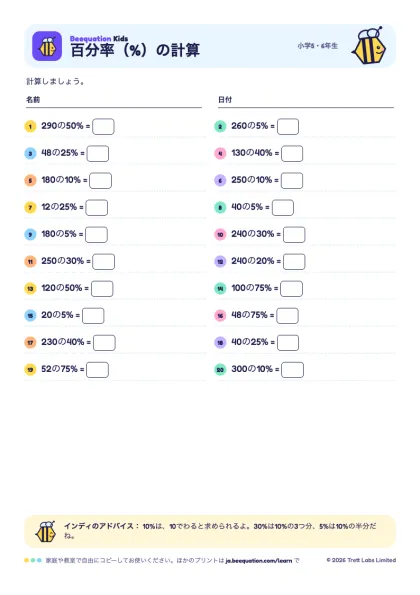Click the small bee icon beside インディのアドバイス
This screenshot has height=595, width=420.
pyautogui.click(x=46, y=531)
